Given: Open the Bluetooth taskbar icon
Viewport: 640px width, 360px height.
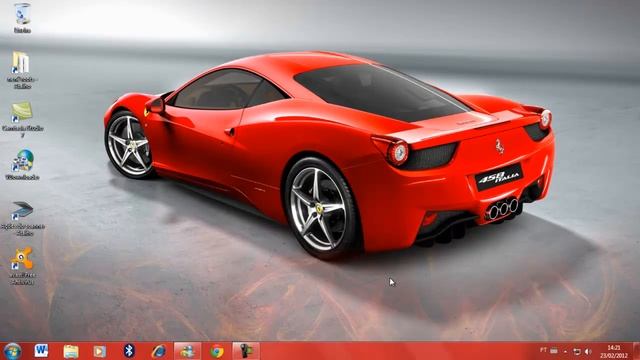Looking at the screenshot, I should coord(129,351).
